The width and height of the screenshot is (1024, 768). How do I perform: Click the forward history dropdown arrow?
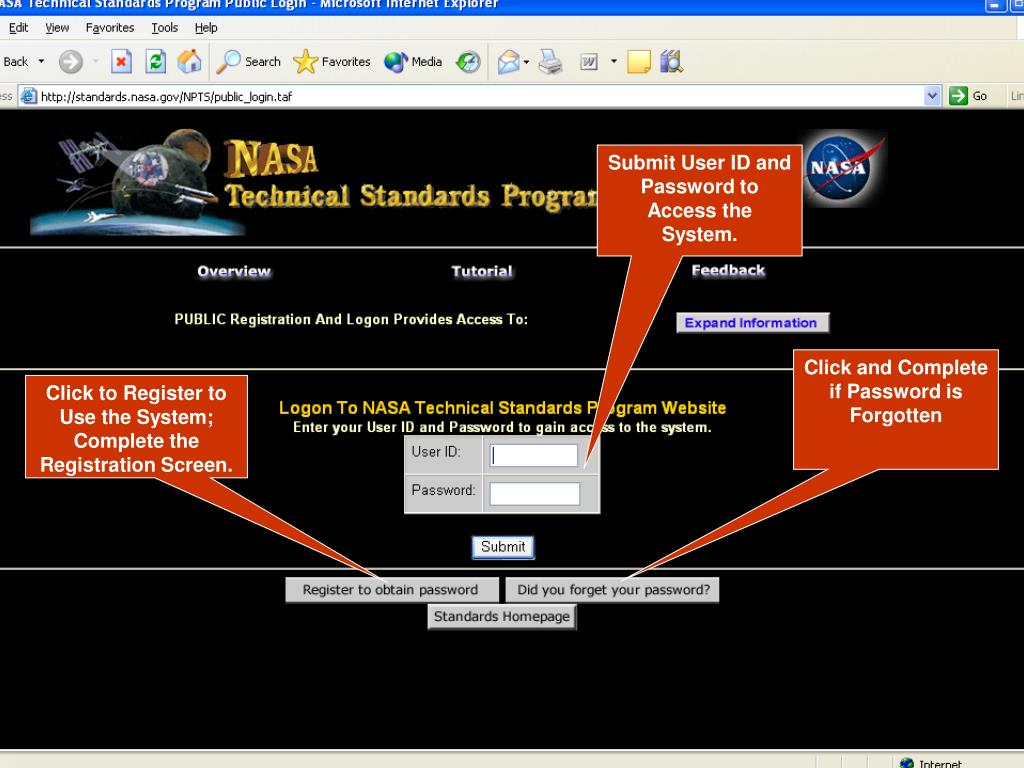[95, 61]
